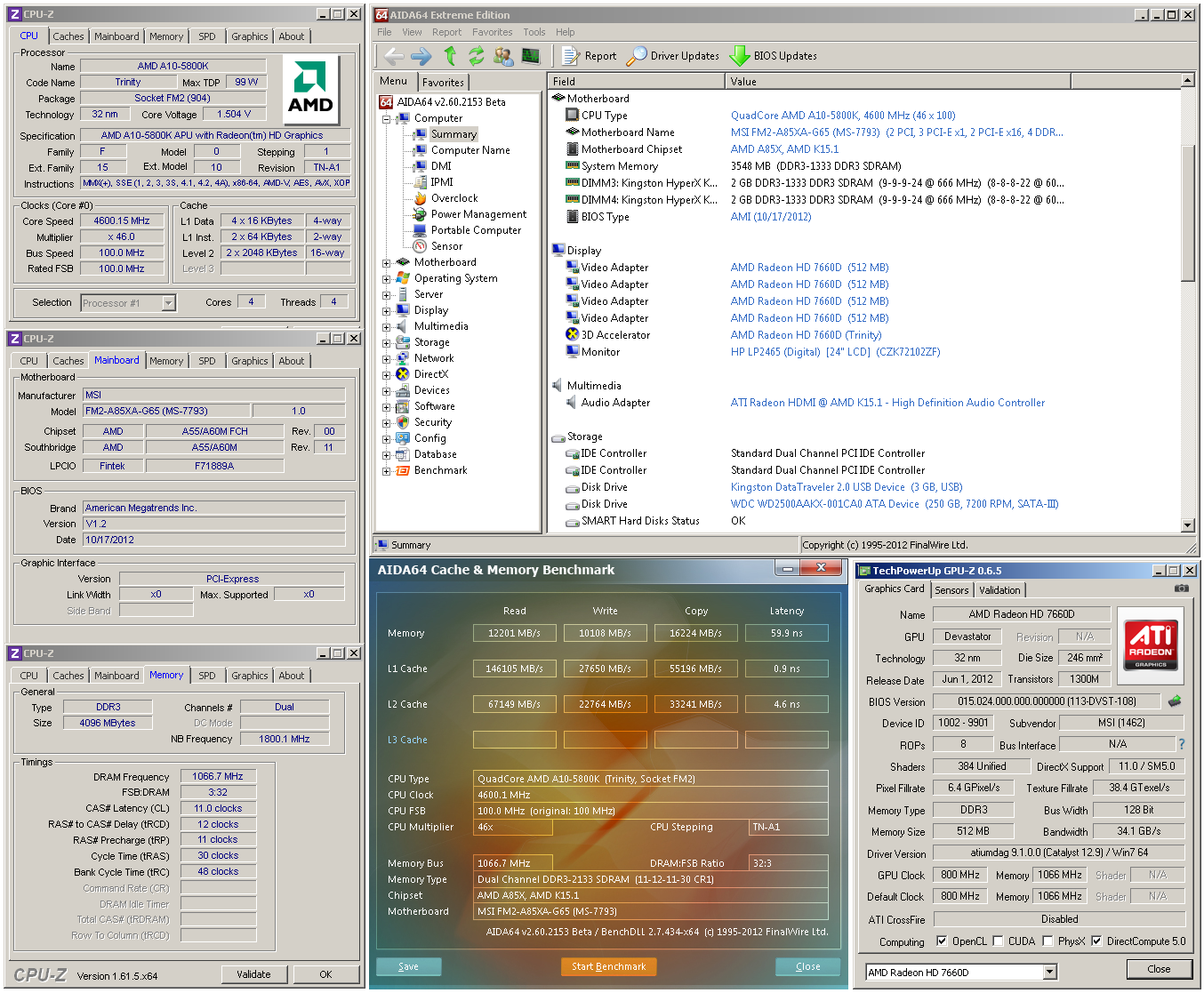Click BIOS Updates green arrow button
This screenshot has width=1204, height=993.
pyautogui.click(x=774, y=56)
